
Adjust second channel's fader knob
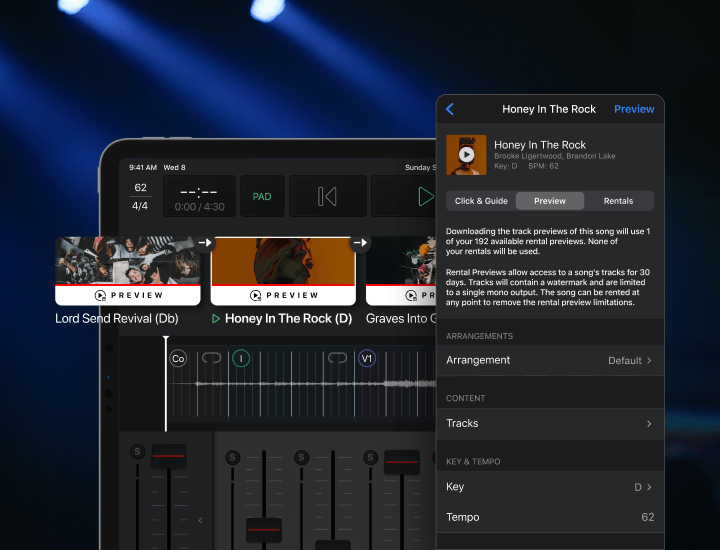pos(264,530)
